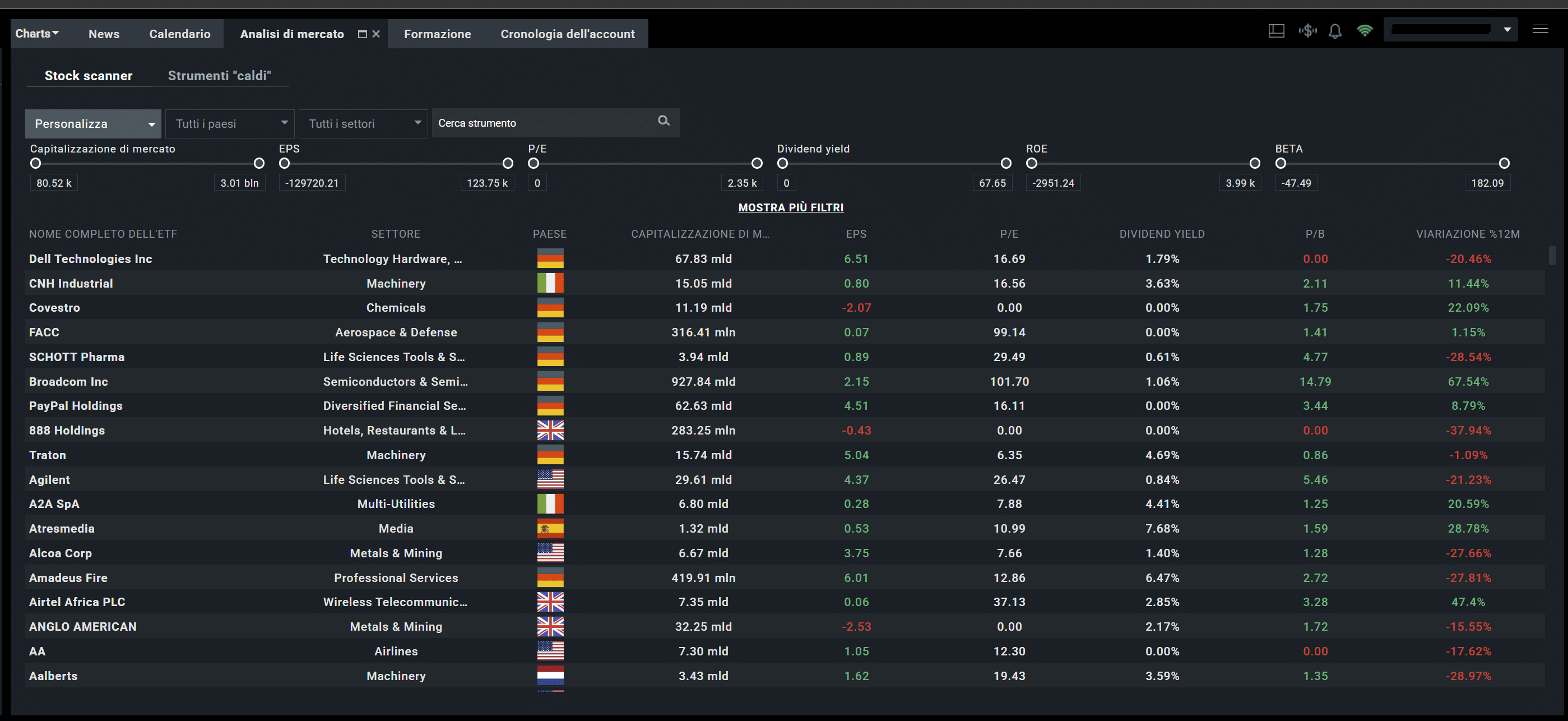Open the layout panel icon
1568x721 pixels.
click(1276, 30)
